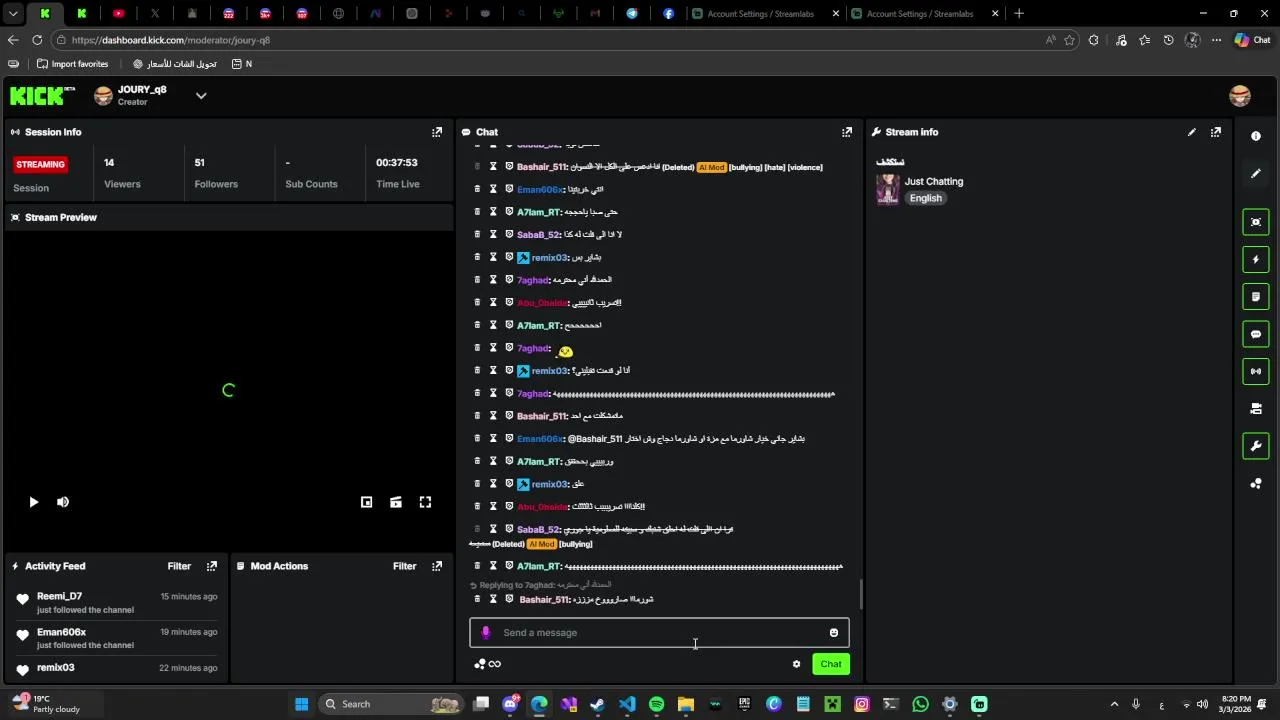The height and width of the screenshot is (720, 1280).
Task: Toggle the speech bubble chat panel in sidebar
Action: (x=1256, y=334)
